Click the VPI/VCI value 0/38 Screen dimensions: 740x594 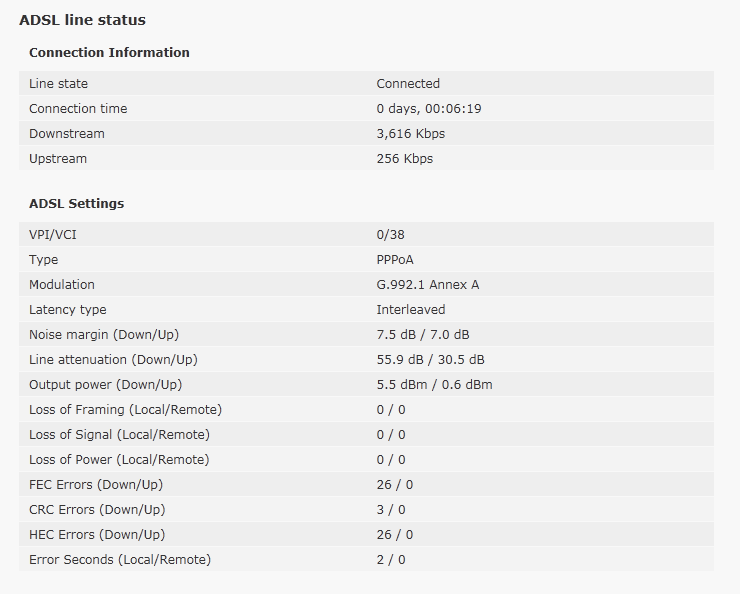click(390, 235)
